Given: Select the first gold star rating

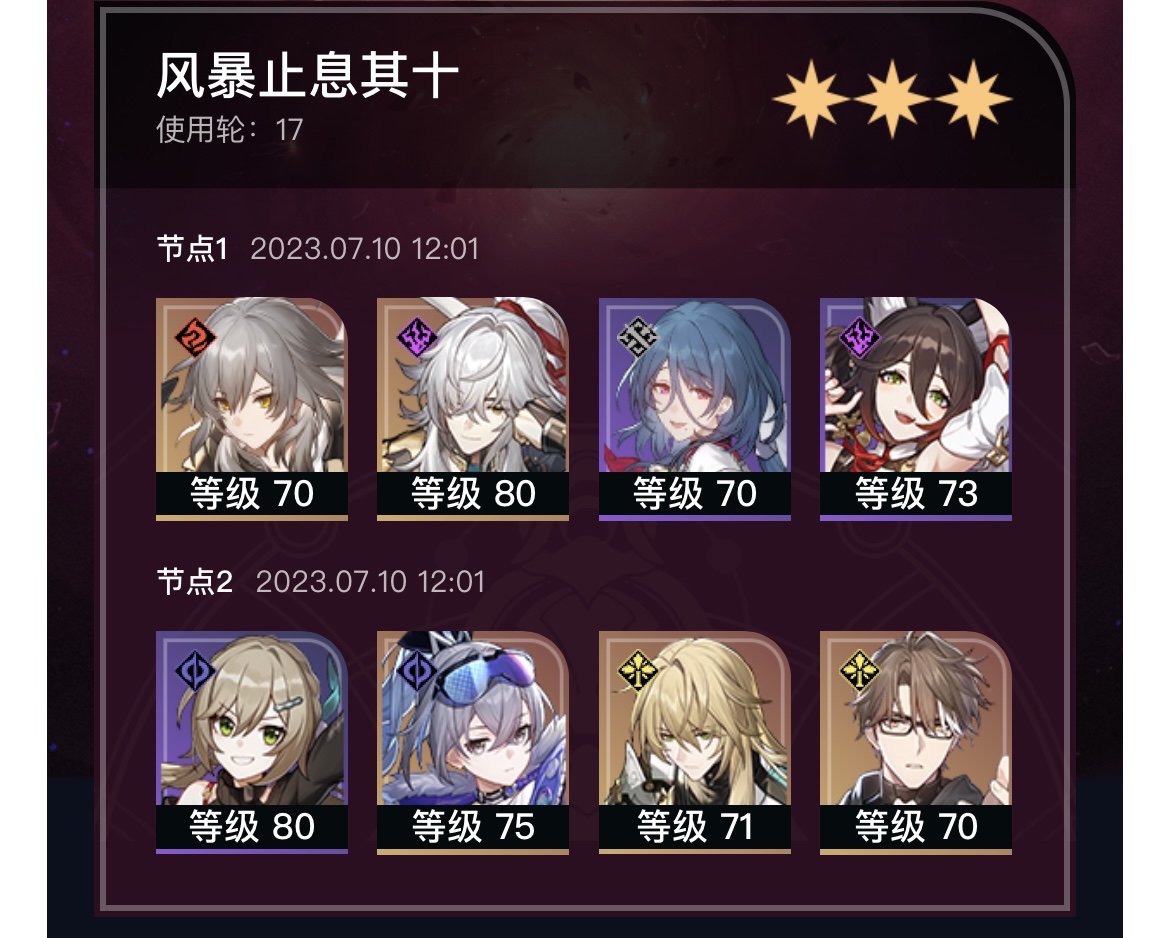Looking at the screenshot, I should tap(810, 99).
